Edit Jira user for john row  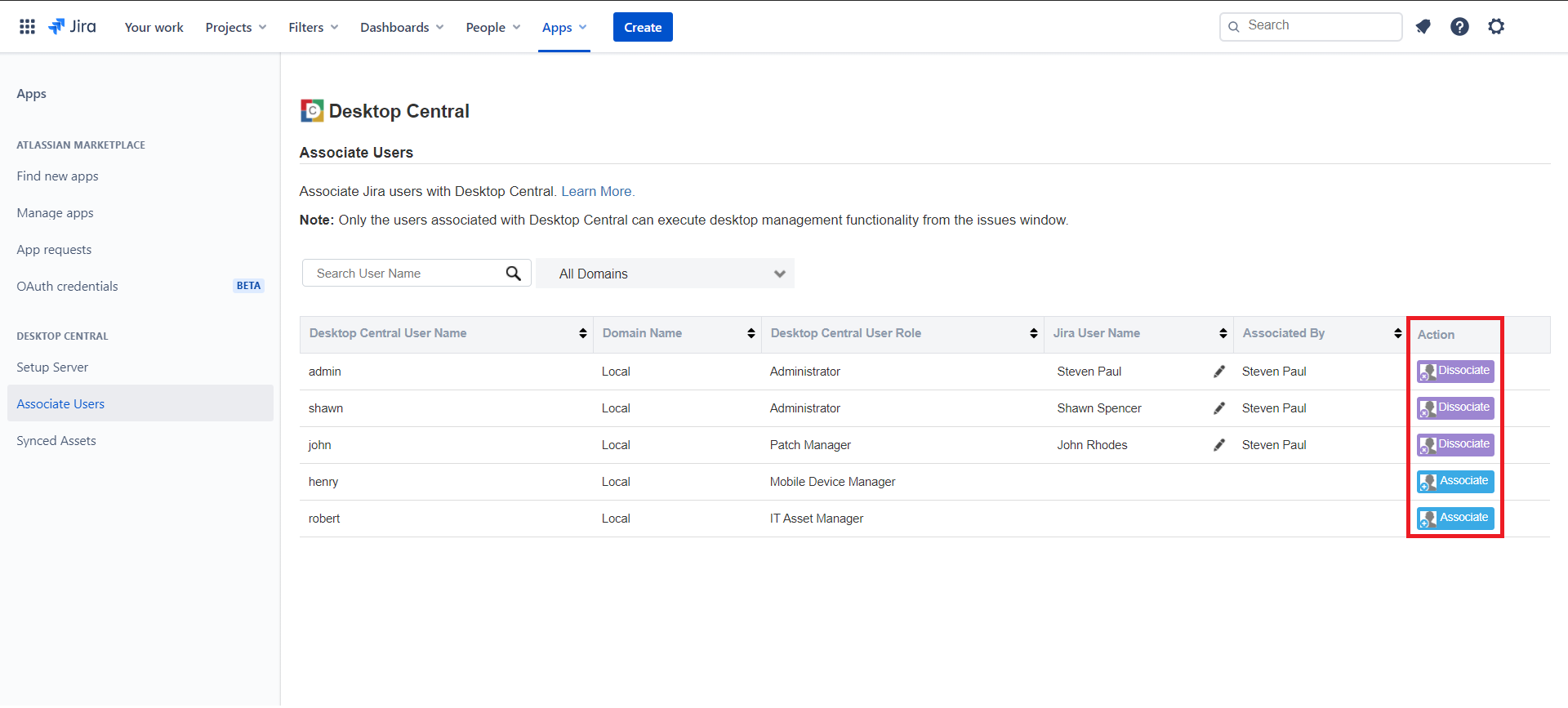(x=1219, y=445)
